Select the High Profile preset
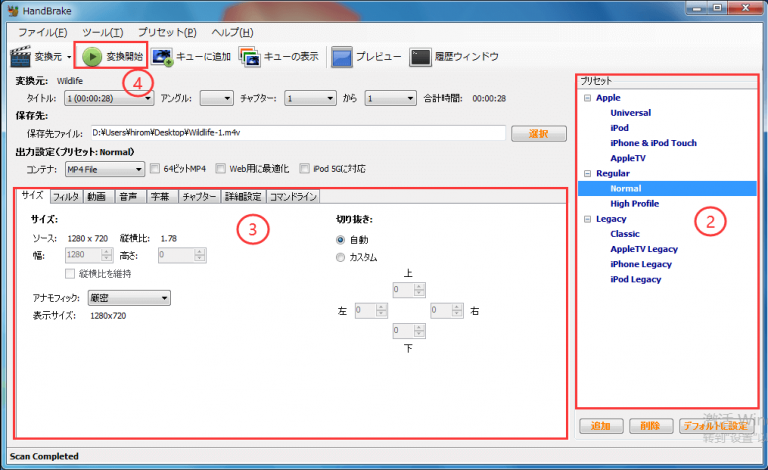Screen dimensions: 768x470 point(634,204)
